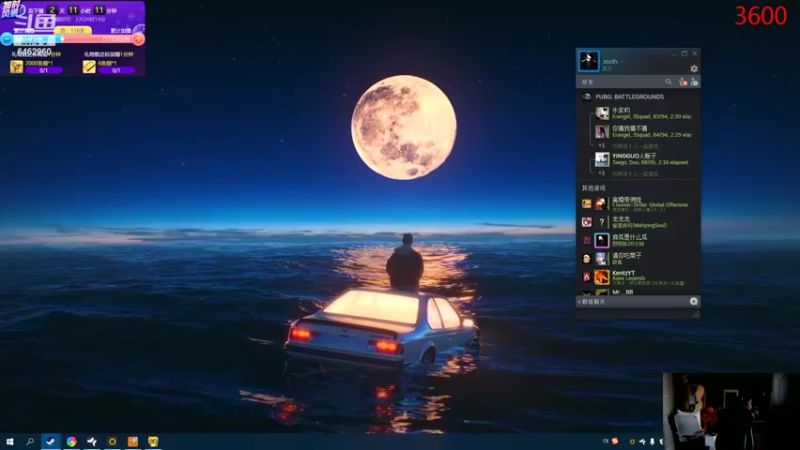
Task: Click the gold bar gift icon
Action: click(x=89, y=66)
